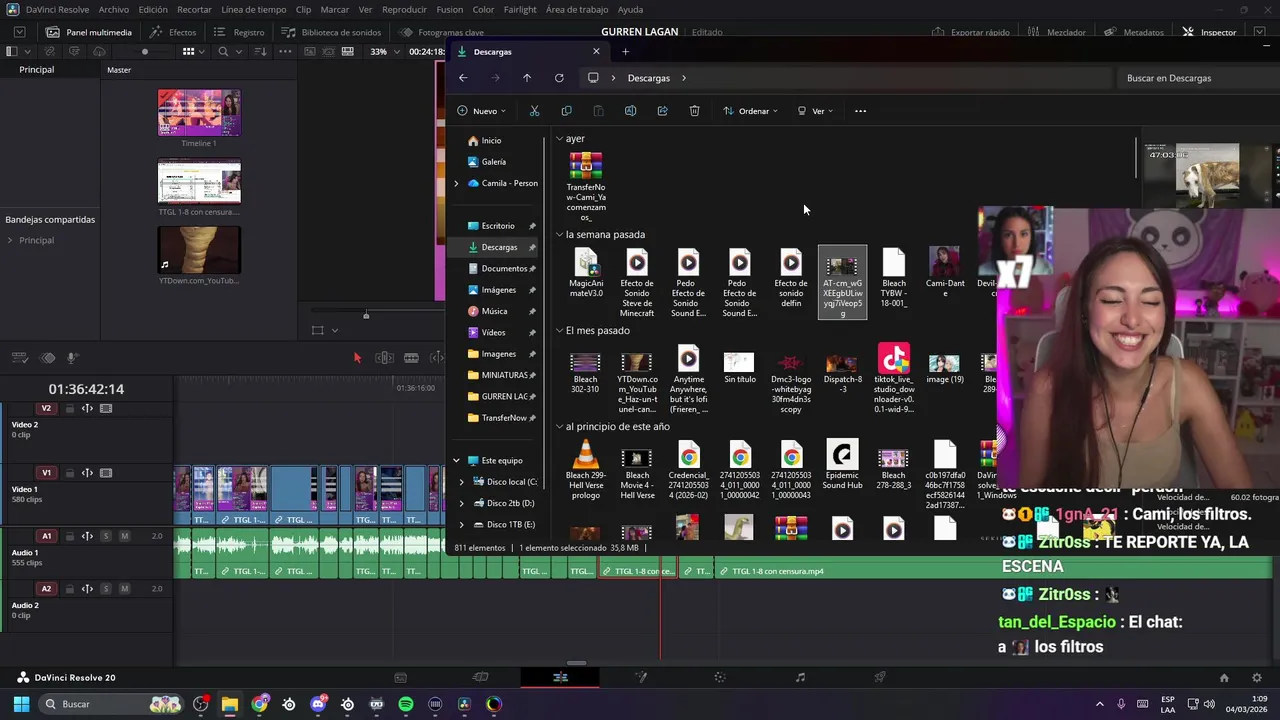Select the Trim edit tool
This screenshot has width=1280, height=720.
(x=384, y=358)
